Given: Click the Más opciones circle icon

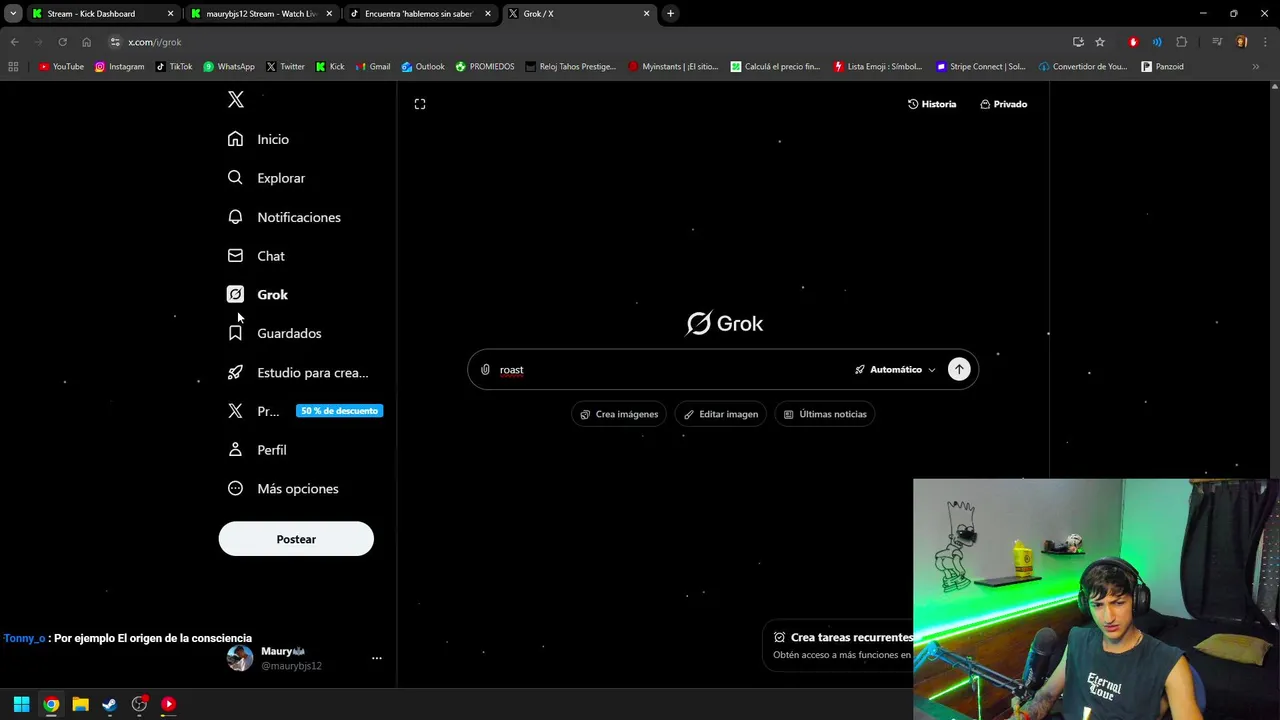Looking at the screenshot, I should [x=235, y=488].
